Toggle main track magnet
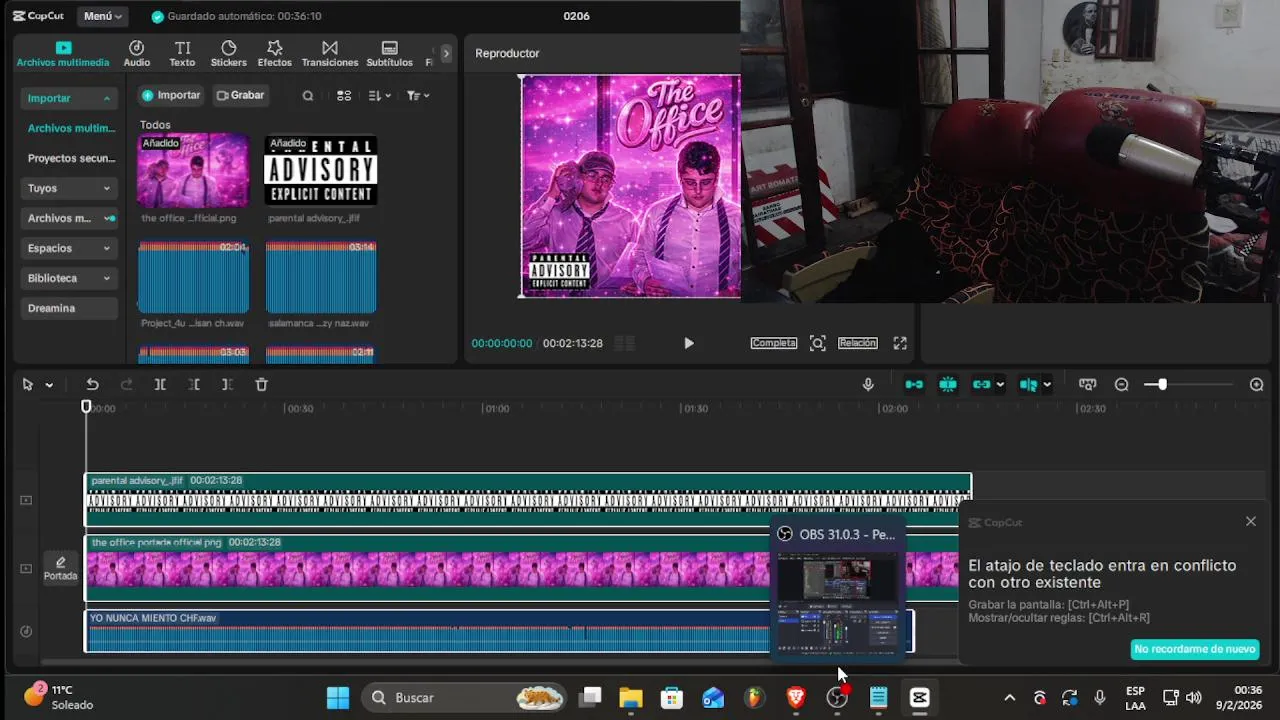Image resolution: width=1280 pixels, height=720 pixels. coord(914,385)
